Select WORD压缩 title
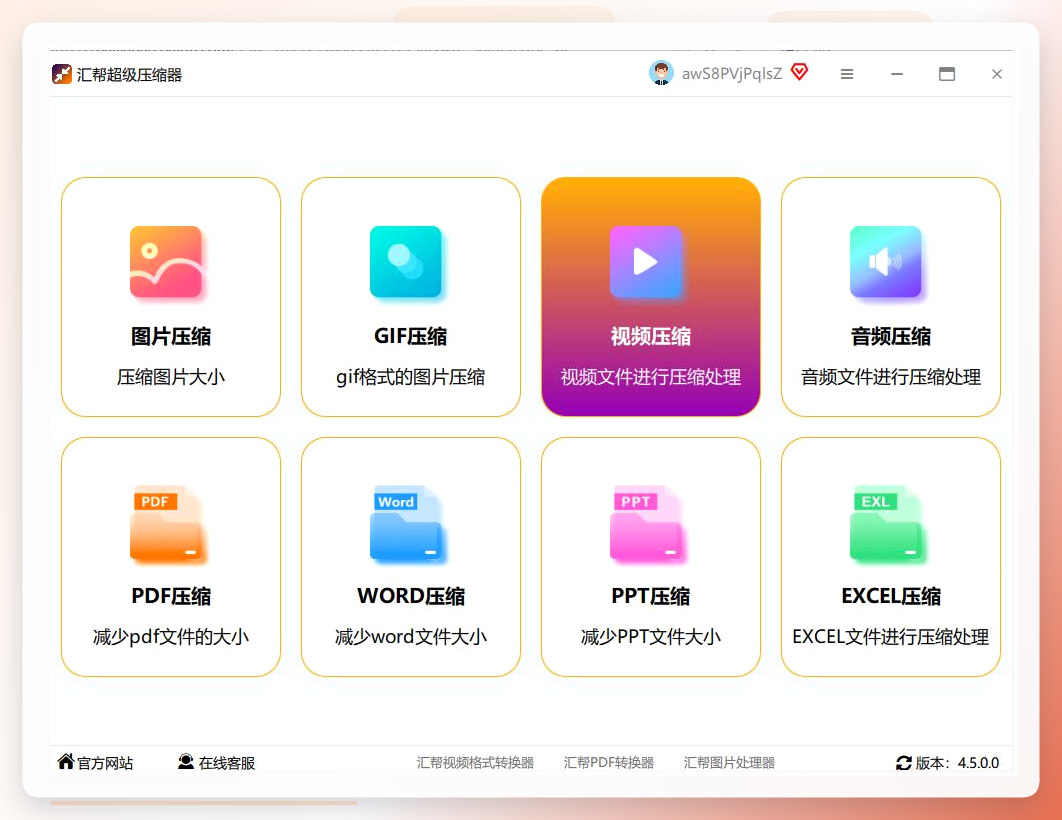 (x=410, y=596)
